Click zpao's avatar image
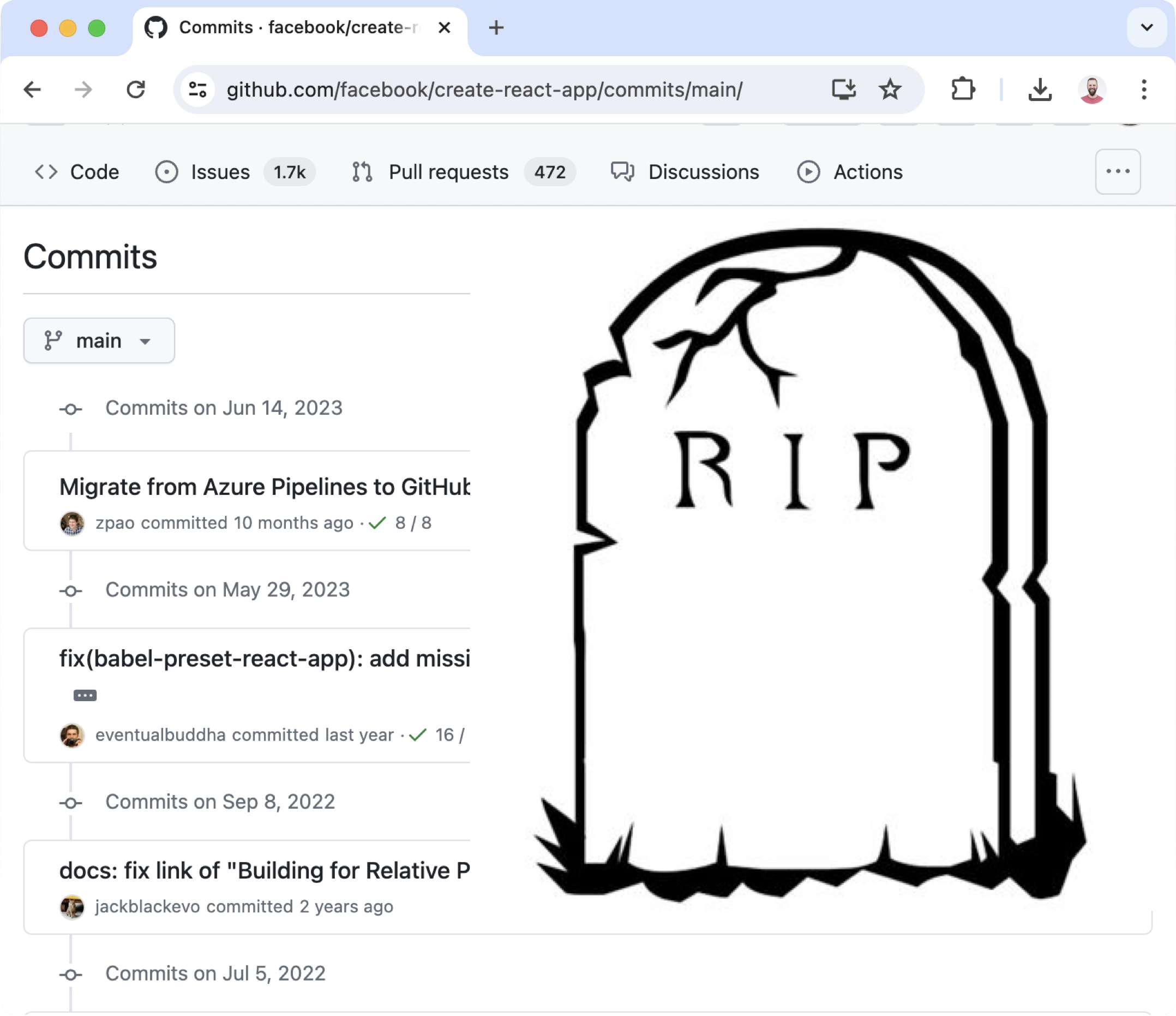 point(72,523)
